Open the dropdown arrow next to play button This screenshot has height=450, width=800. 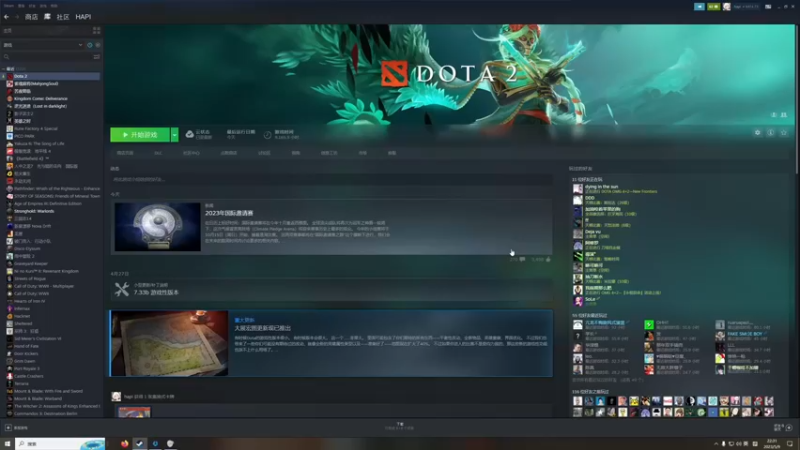(x=174, y=135)
